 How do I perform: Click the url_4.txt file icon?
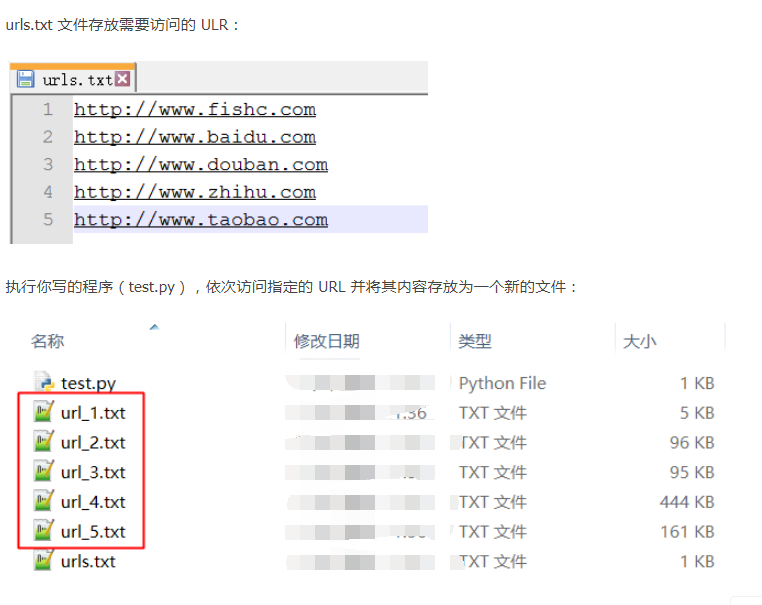(43, 502)
